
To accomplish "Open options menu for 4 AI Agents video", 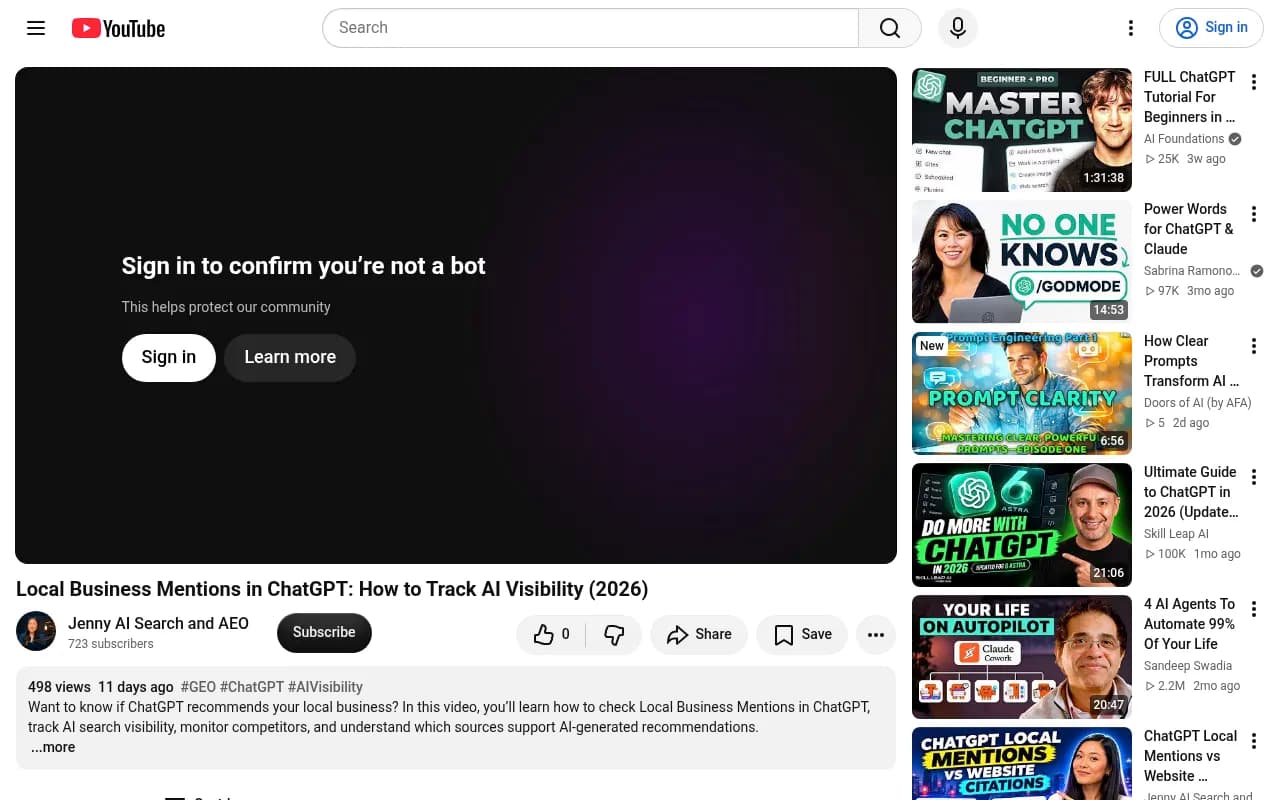I will [x=1254, y=609].
